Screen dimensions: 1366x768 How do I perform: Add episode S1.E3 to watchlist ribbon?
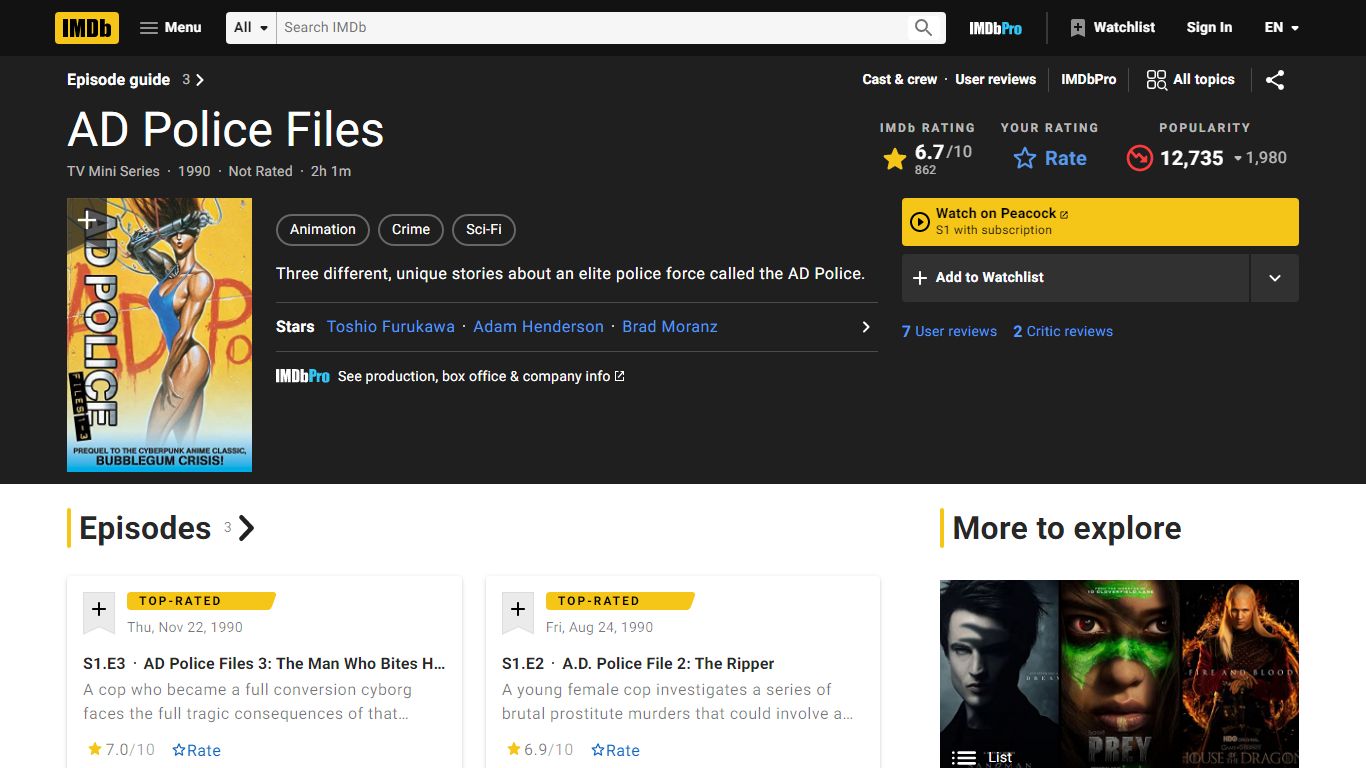coord(99,612)
